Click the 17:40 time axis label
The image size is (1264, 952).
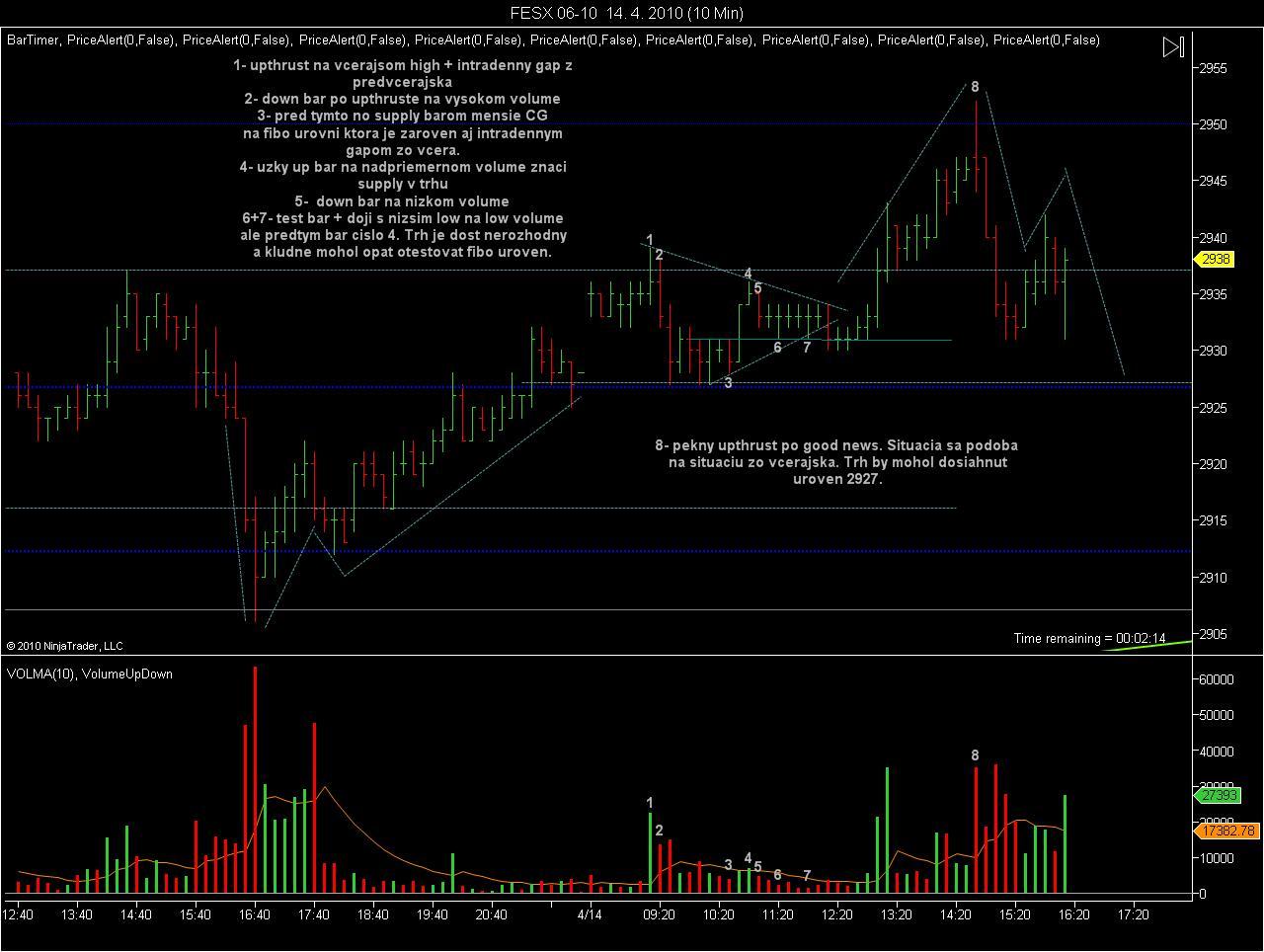(314, 914)
